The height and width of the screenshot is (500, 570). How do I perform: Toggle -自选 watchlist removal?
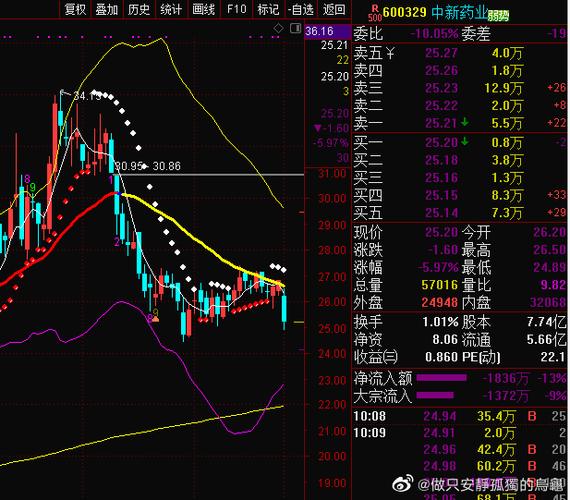point(301,9)
